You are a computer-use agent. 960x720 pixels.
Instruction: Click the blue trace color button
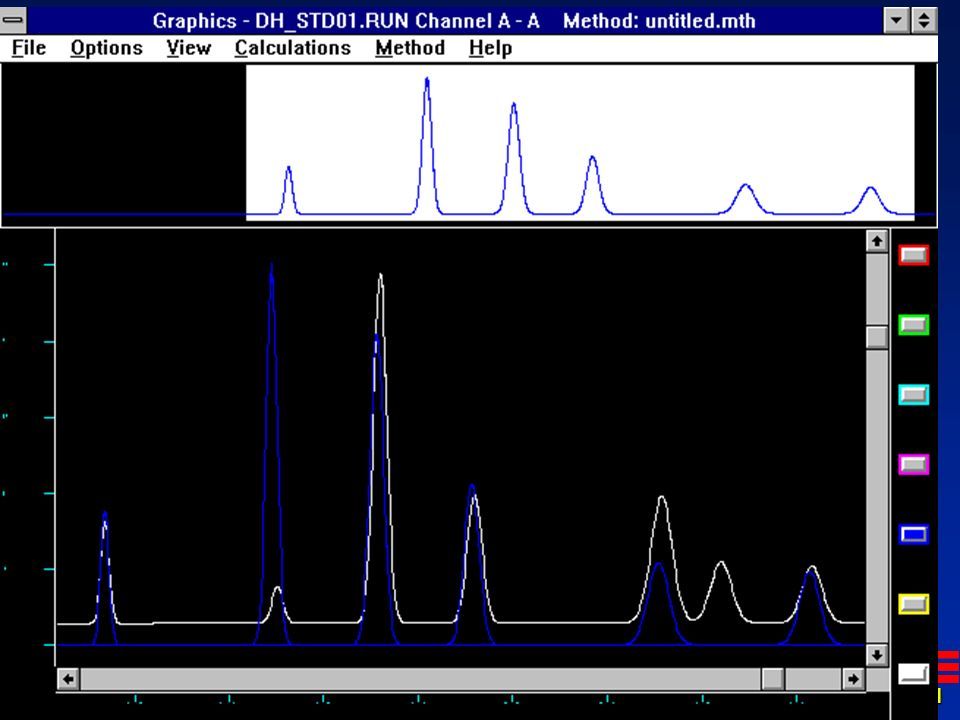click(913, 534)
